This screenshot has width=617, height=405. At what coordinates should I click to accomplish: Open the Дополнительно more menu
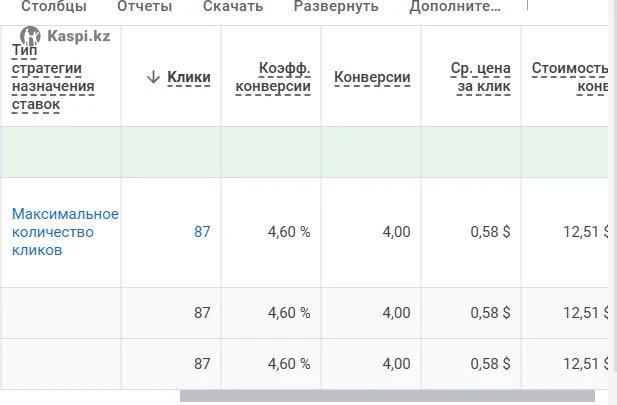click(x=455, y=6)
